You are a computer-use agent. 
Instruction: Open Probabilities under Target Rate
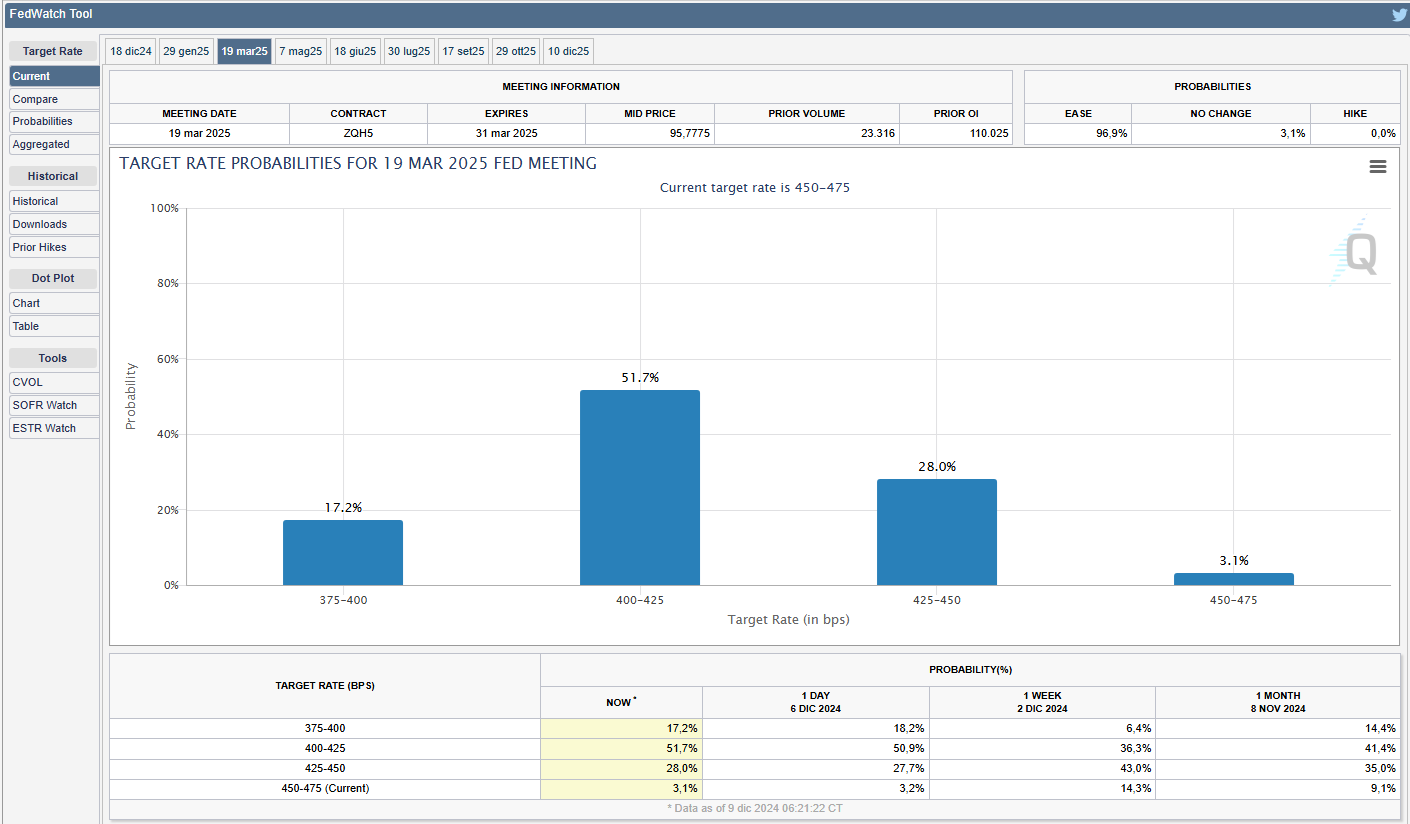pos(54,121)
